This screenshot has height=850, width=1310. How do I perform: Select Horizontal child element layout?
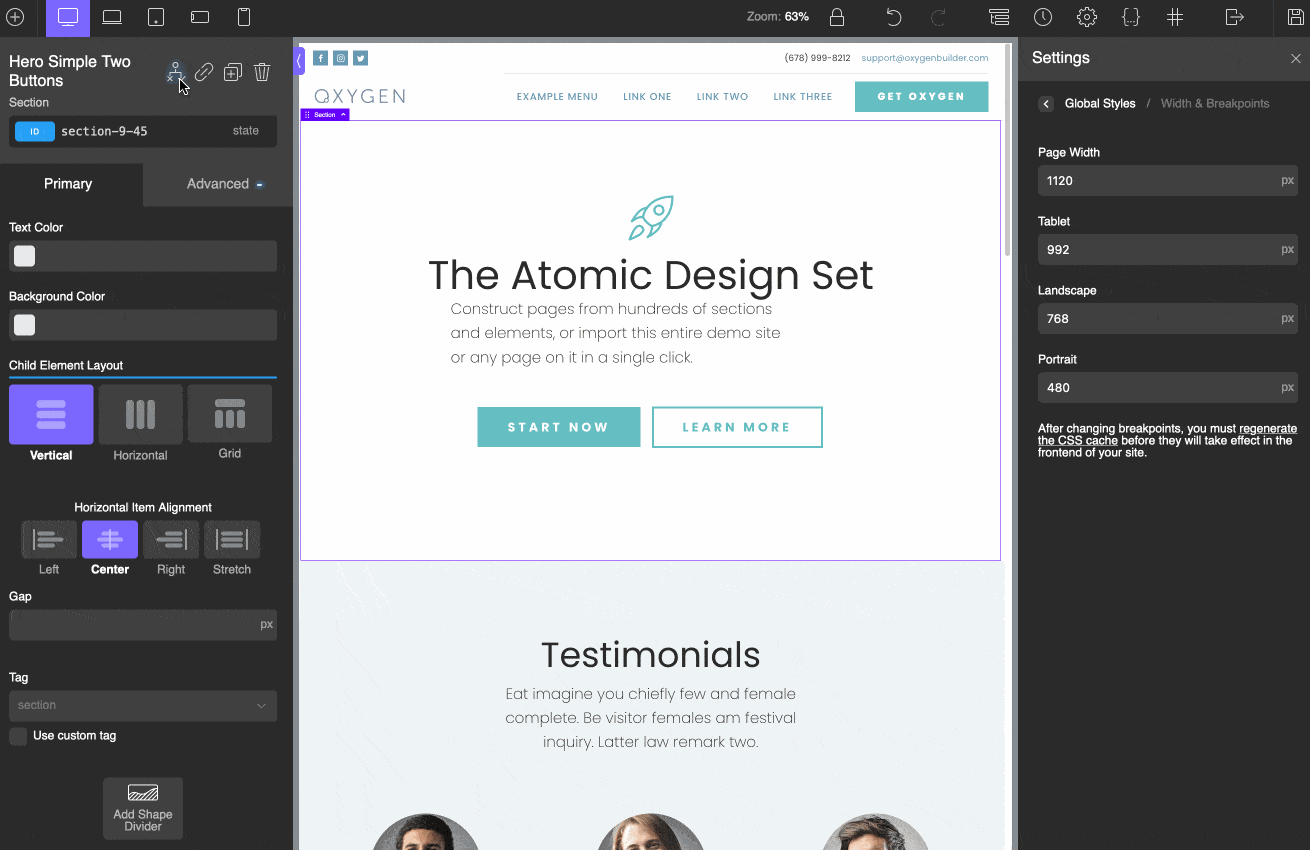coord(140,413)
